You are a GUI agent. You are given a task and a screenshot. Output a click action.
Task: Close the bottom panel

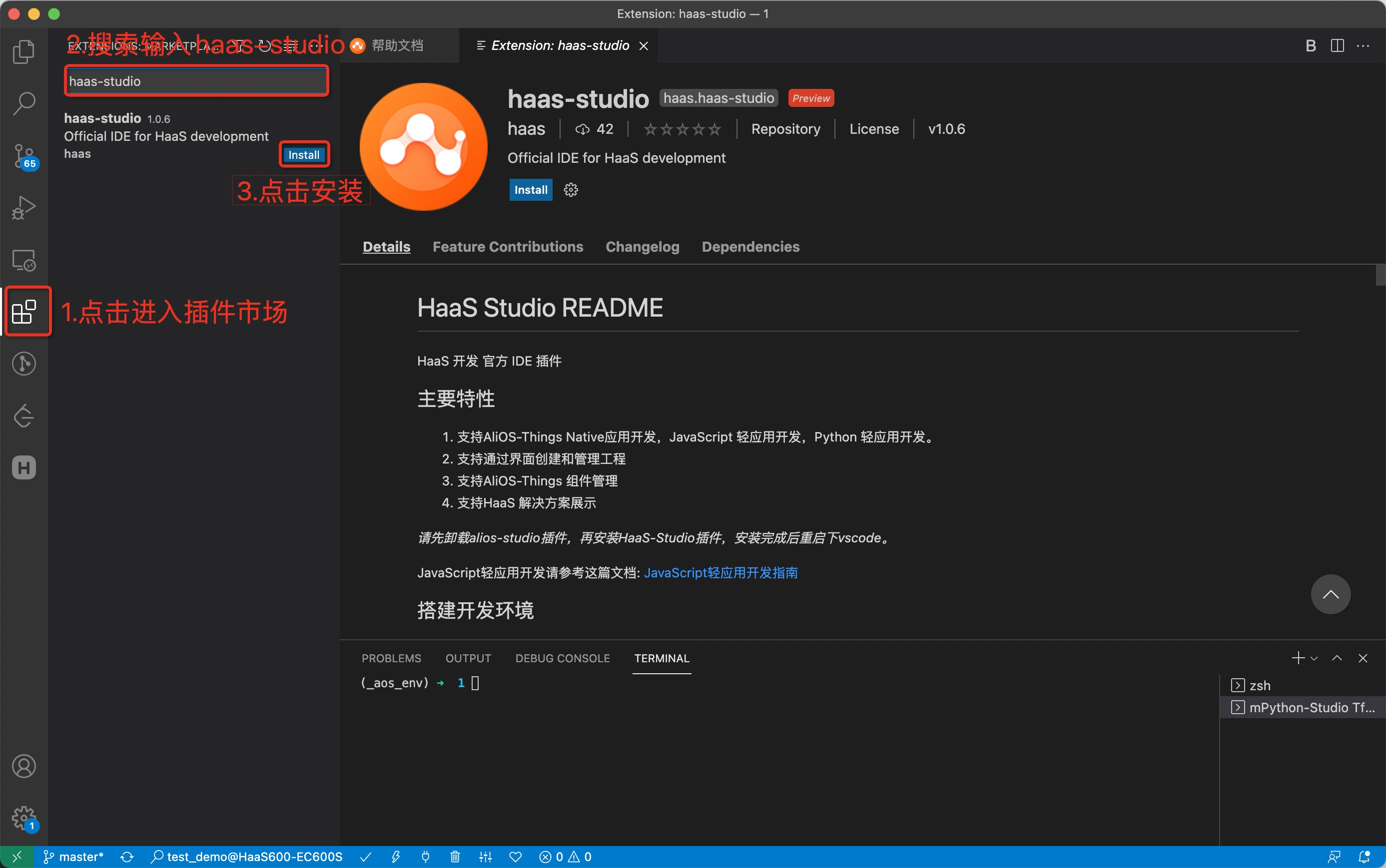pyautogui.click(x=1363, y=658)
